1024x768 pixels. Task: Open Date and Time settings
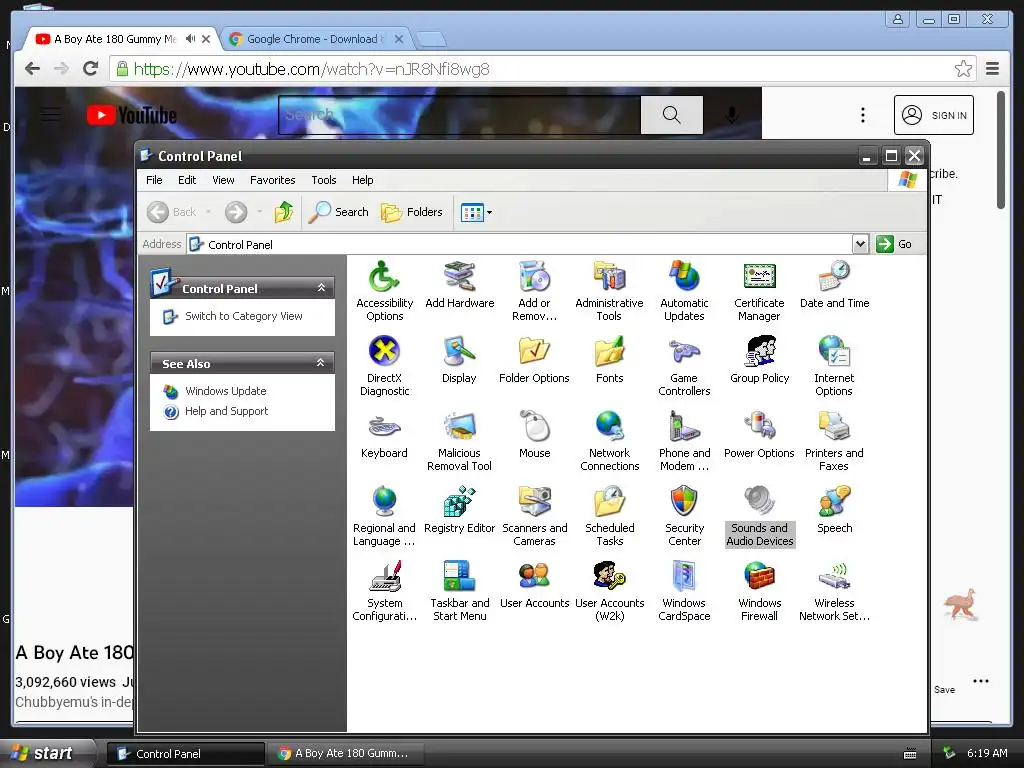(x=834, y=285)
